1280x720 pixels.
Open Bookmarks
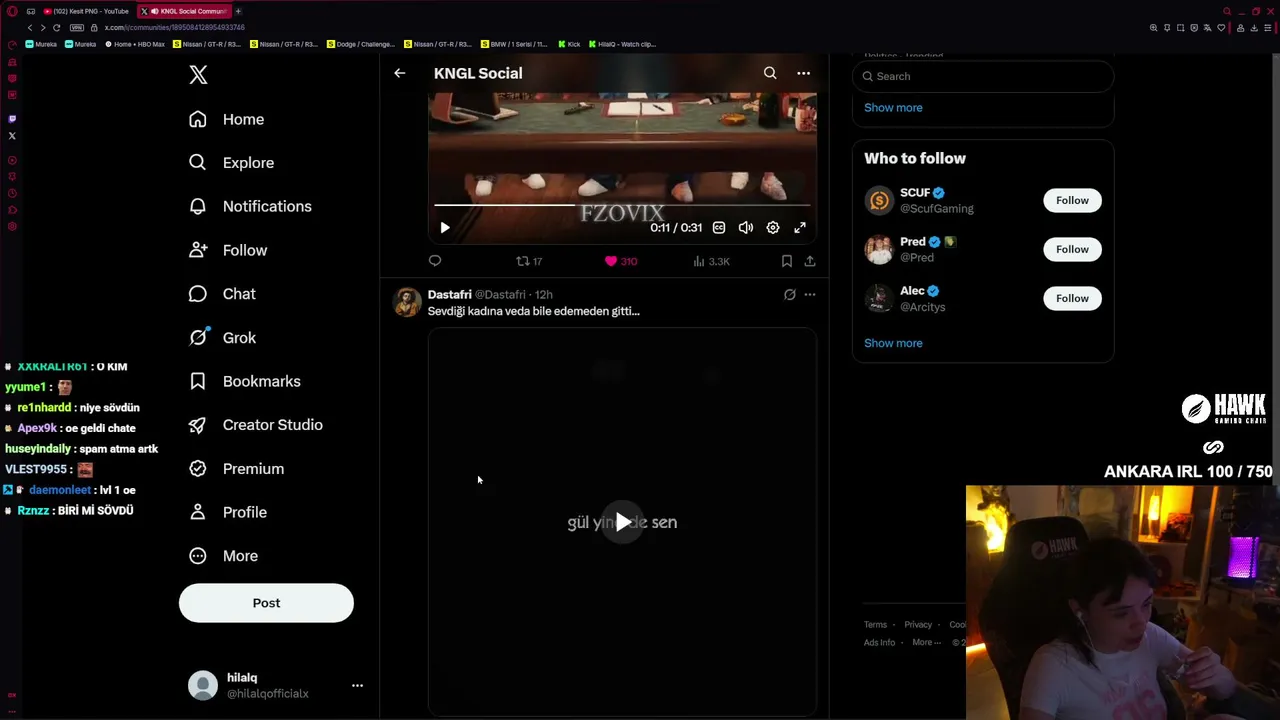(244, 381)
